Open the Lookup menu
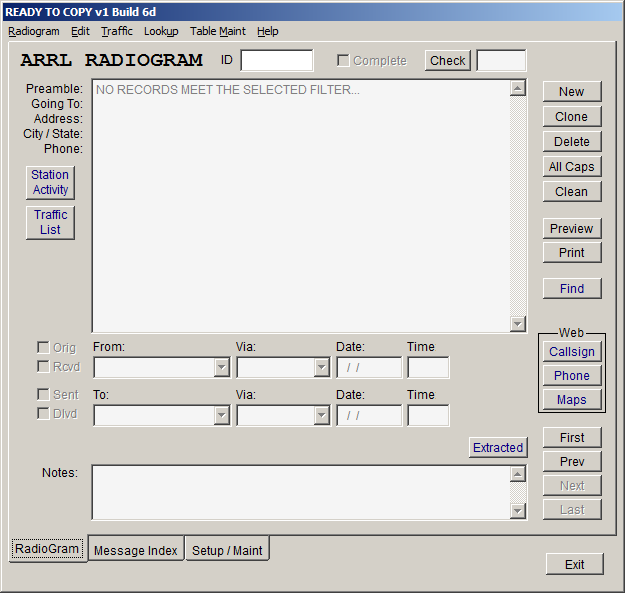Viewport: 625px width, 593px height. tap(161, 31)
